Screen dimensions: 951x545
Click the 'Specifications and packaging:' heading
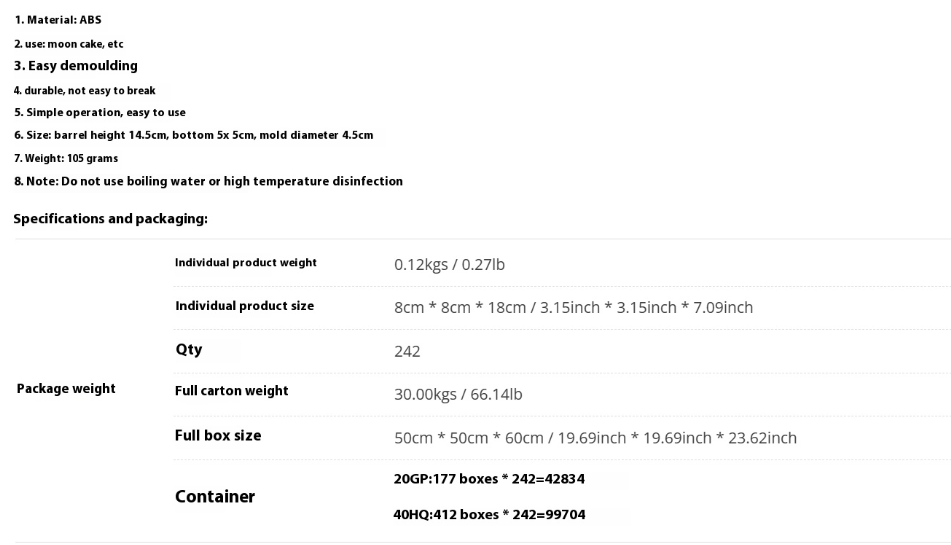pyautogui.click(x=110, y=219)
